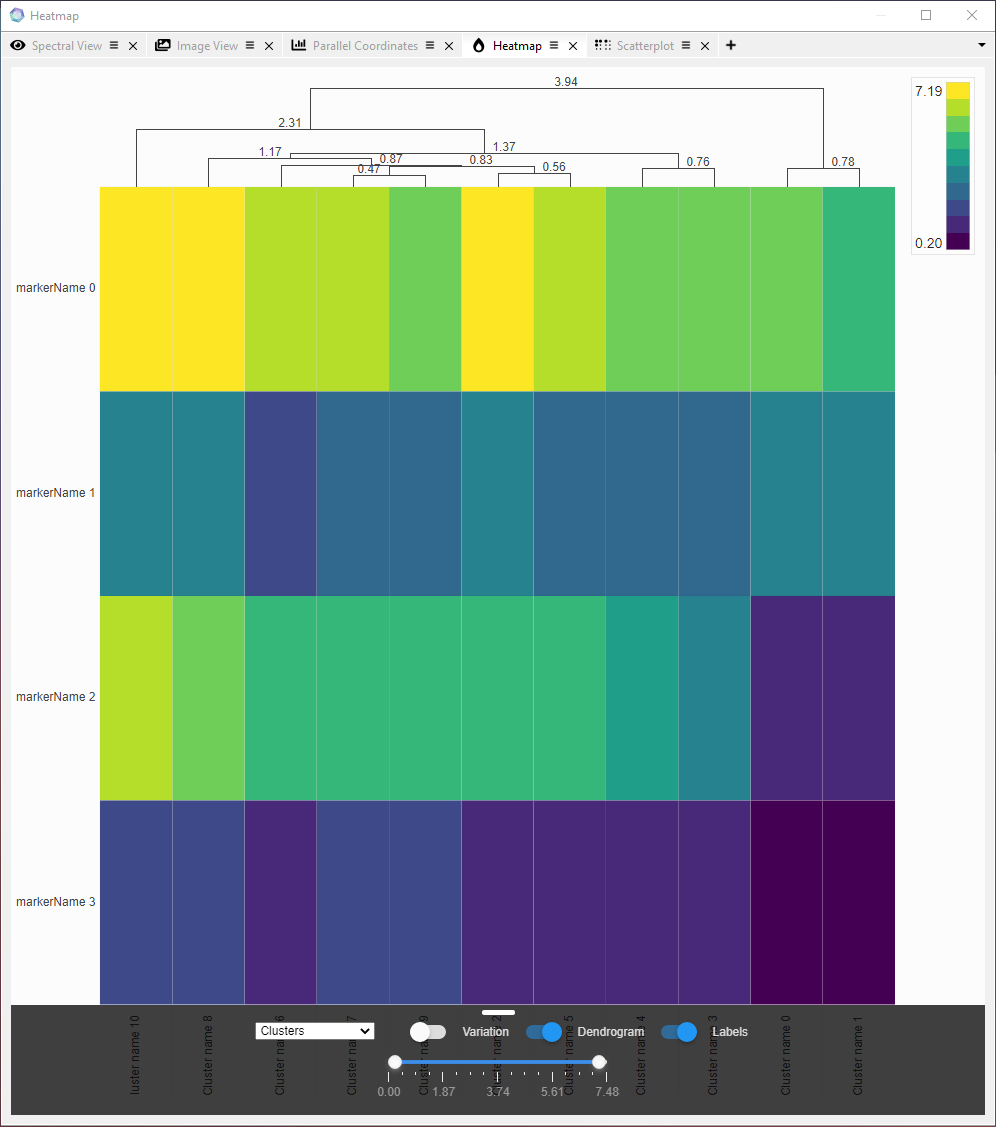This screenshot has height=1127, width=996.
Task: Enable the Variation toggle
Action: point(428,1032)
